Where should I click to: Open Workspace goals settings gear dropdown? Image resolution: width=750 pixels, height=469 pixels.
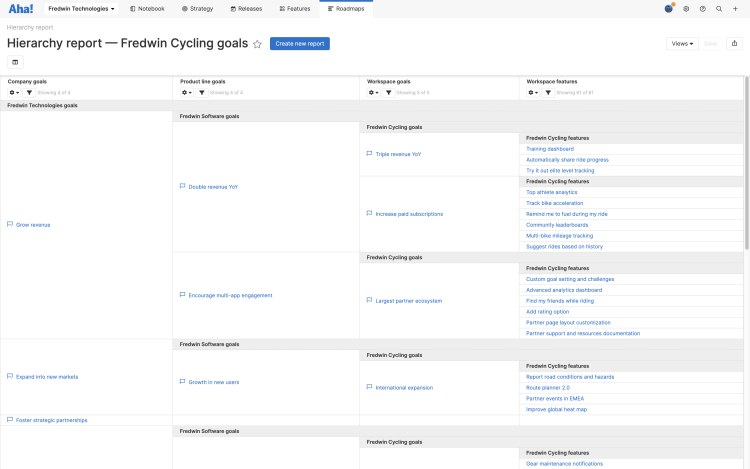click(374, 92)
